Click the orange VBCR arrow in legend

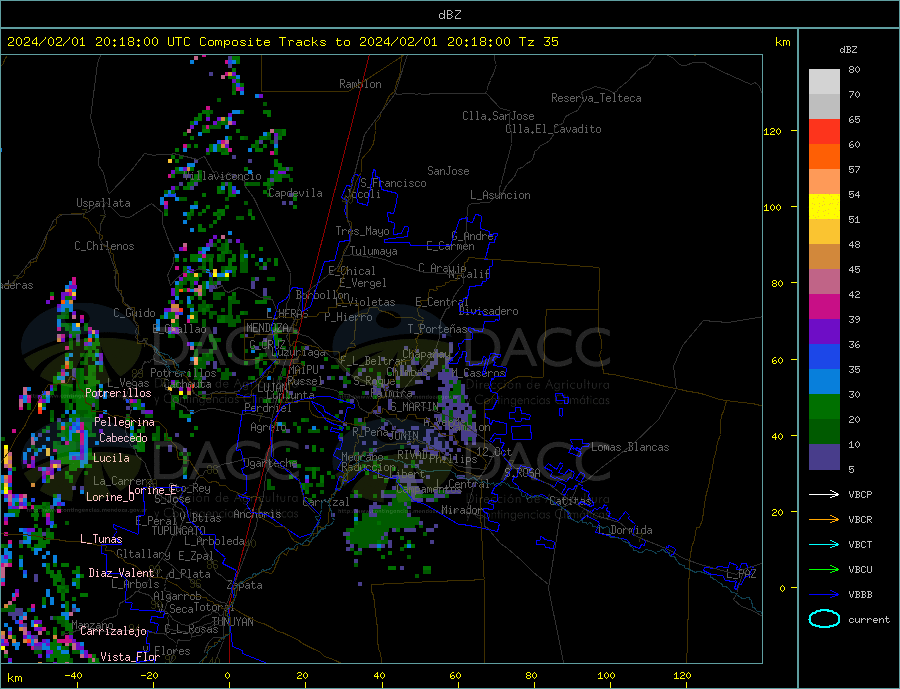(x=826, y=520)
